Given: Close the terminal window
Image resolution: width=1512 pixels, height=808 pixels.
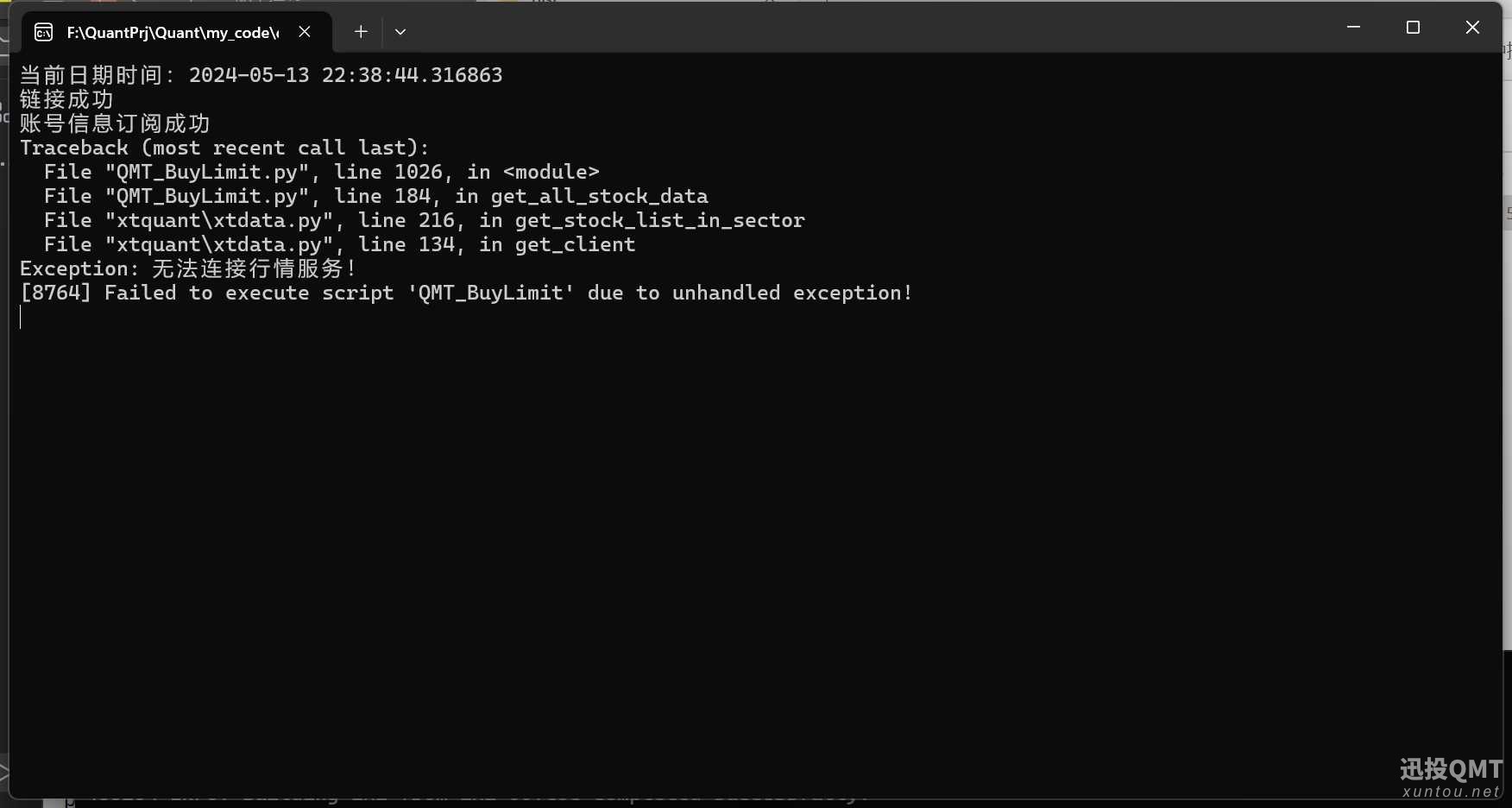Looking at the screenshot, I should [1472, 28].
